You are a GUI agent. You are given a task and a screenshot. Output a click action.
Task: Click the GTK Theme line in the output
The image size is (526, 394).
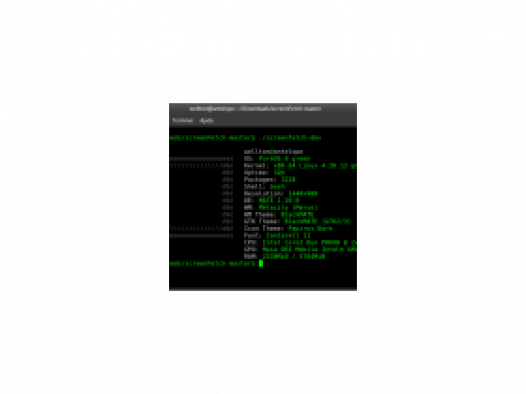point(297,221)
